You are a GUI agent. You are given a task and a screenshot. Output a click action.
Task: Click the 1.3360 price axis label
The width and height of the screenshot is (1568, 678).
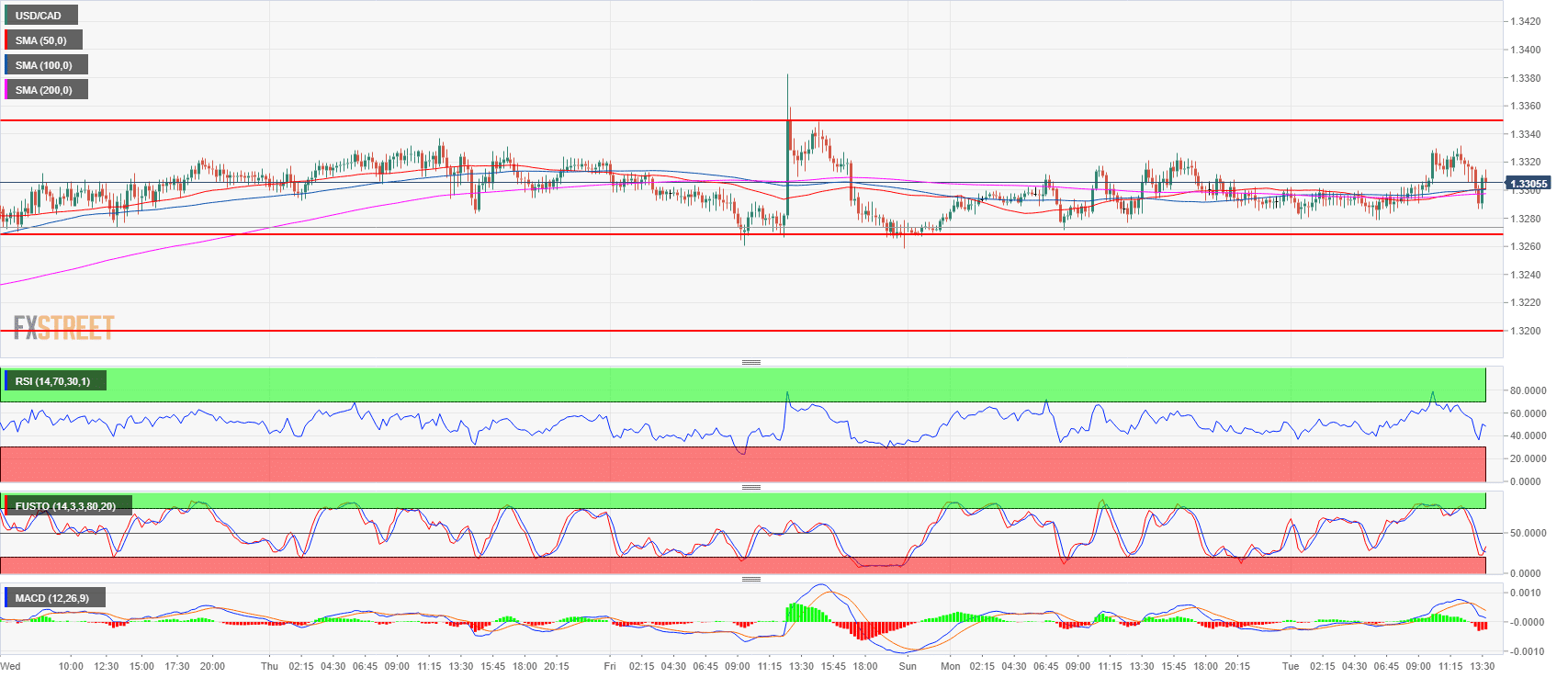coord(1526,106)
